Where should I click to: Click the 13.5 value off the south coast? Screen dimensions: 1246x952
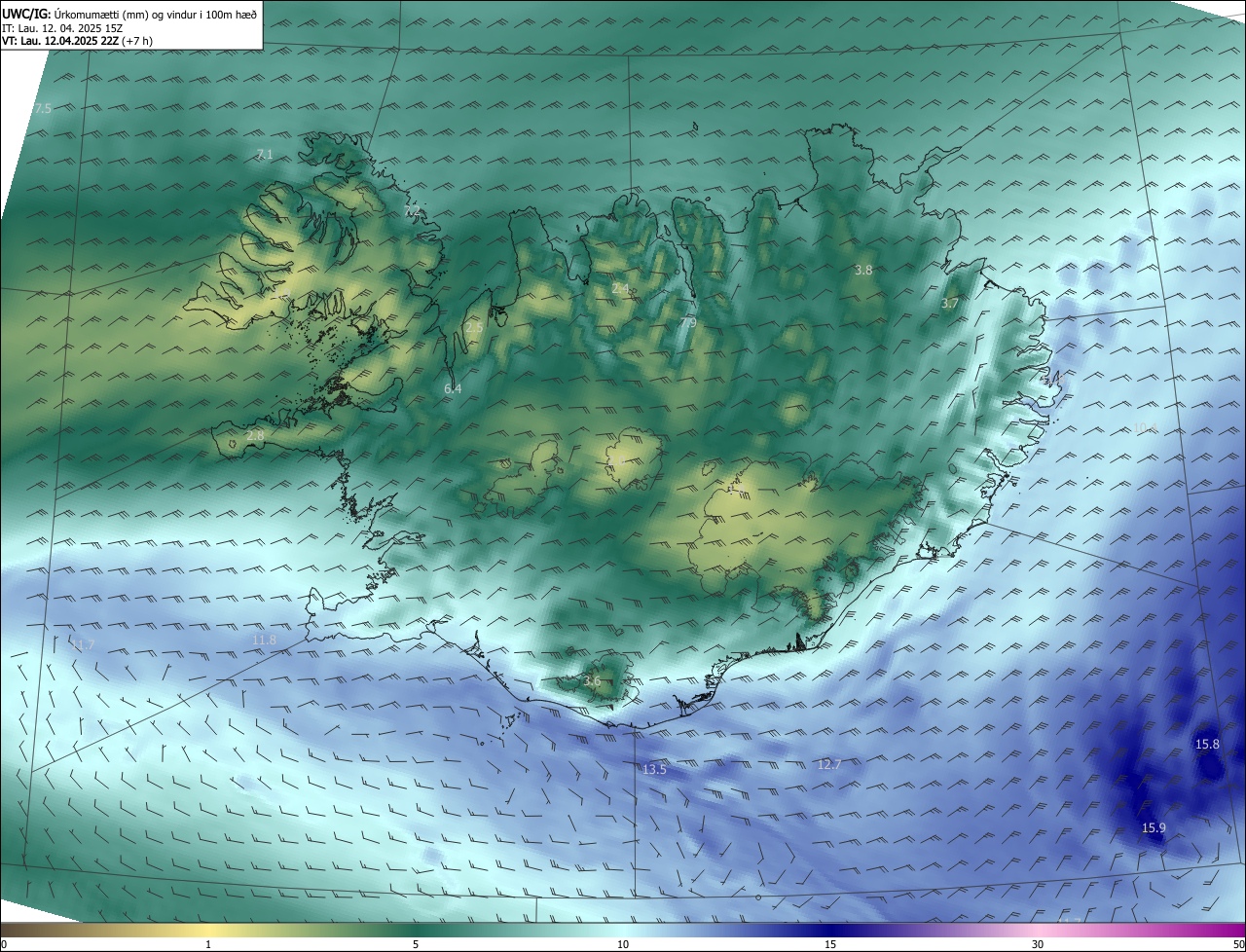click(654, 769)
